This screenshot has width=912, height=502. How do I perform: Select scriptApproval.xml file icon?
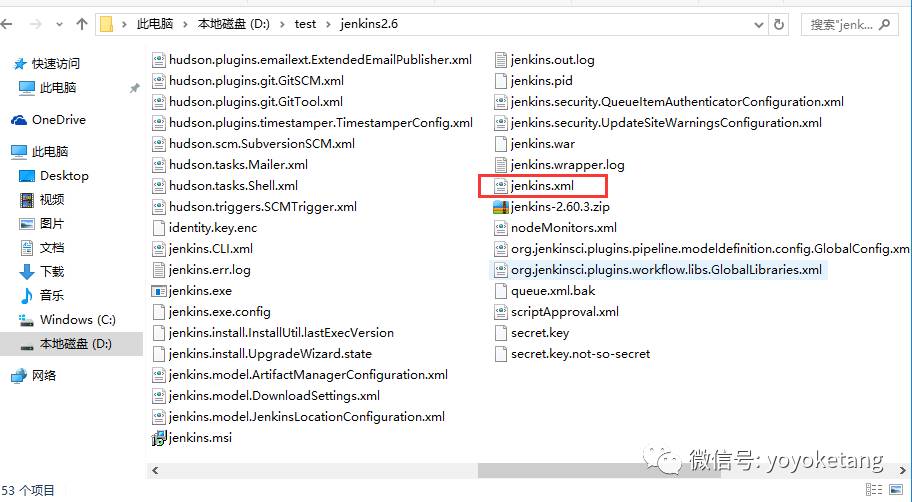pyautogui.click(x=501, y=312)
